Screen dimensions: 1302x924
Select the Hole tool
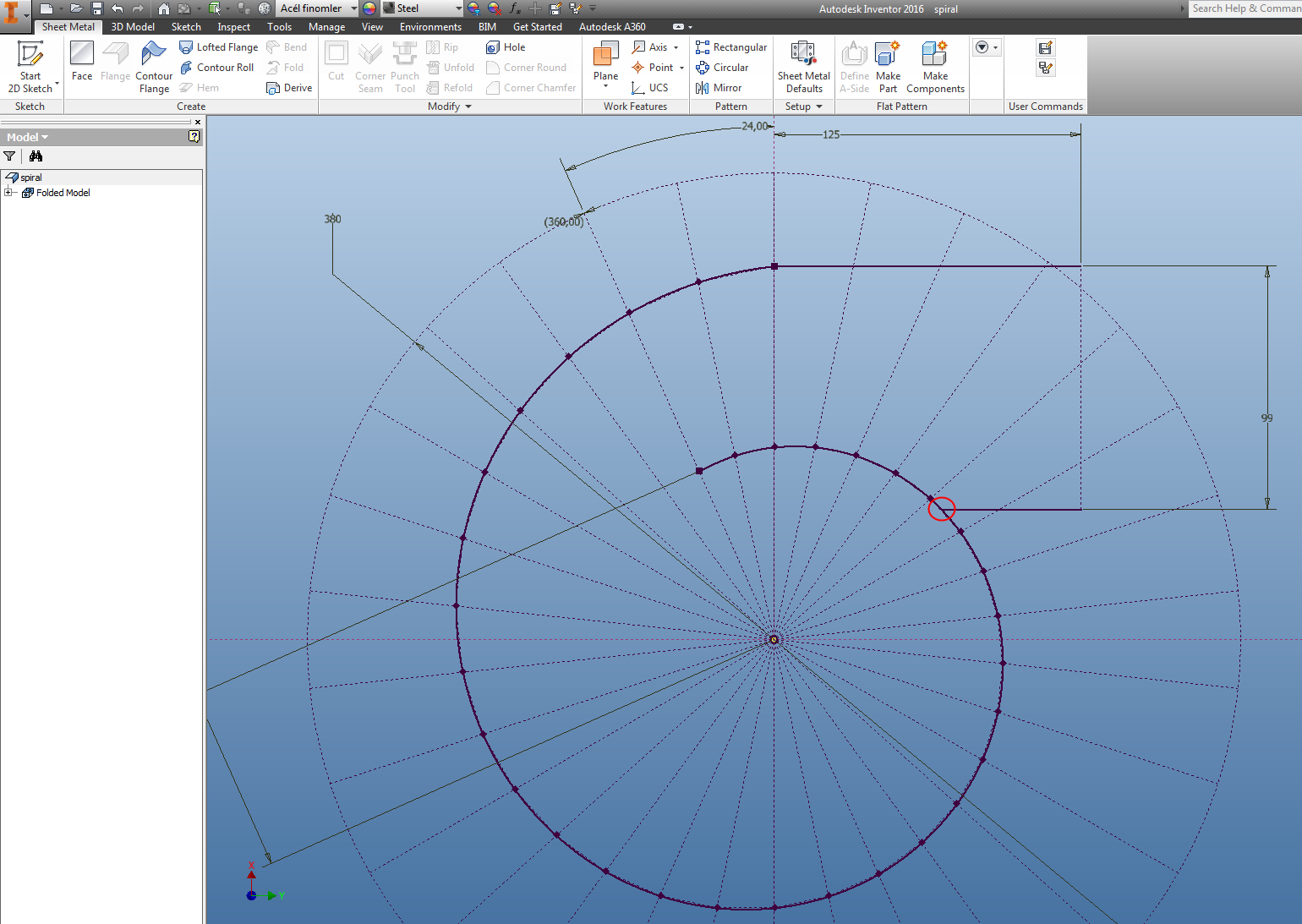[x=506, y=47]
